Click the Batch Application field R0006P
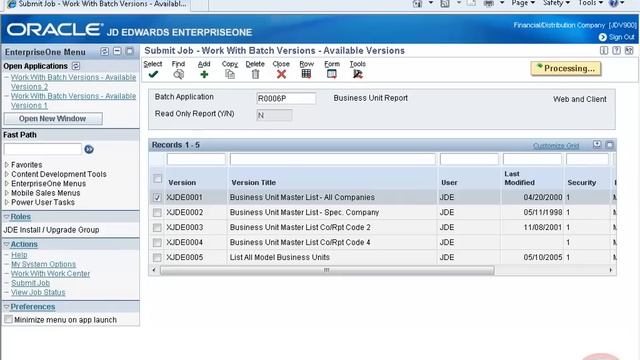The image size is (640, 360). click(286, 98)
